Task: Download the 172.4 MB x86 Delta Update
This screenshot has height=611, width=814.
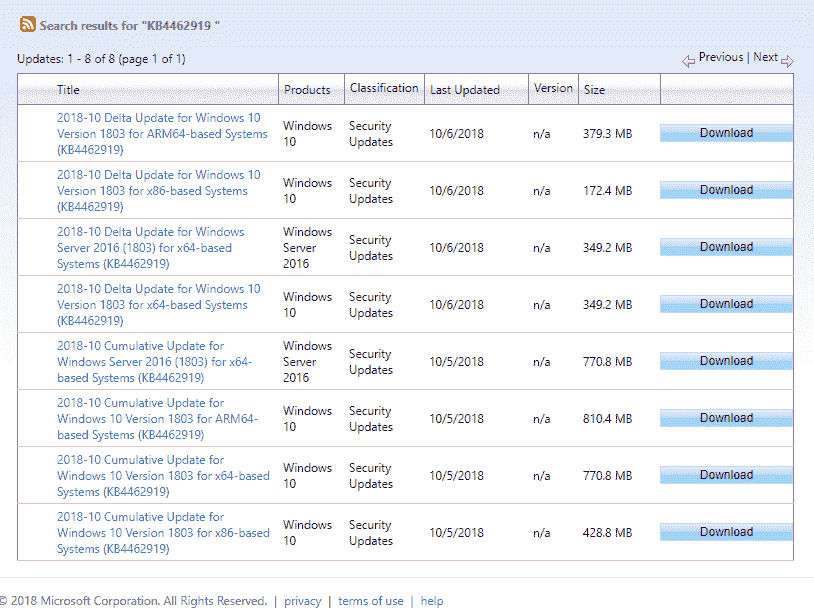Action: tap(726, 190)
